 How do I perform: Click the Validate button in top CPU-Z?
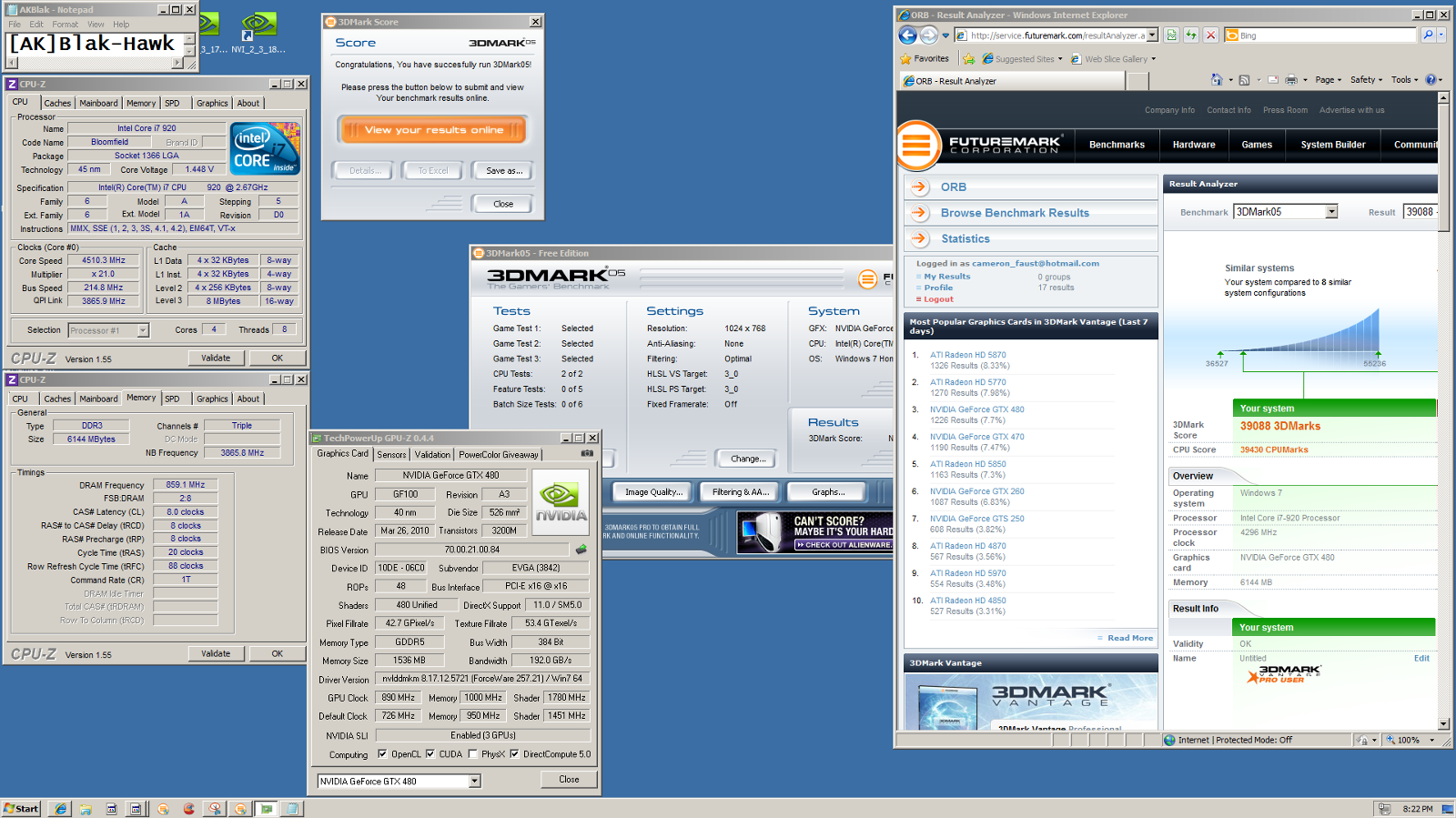click(x=216, y=358)
